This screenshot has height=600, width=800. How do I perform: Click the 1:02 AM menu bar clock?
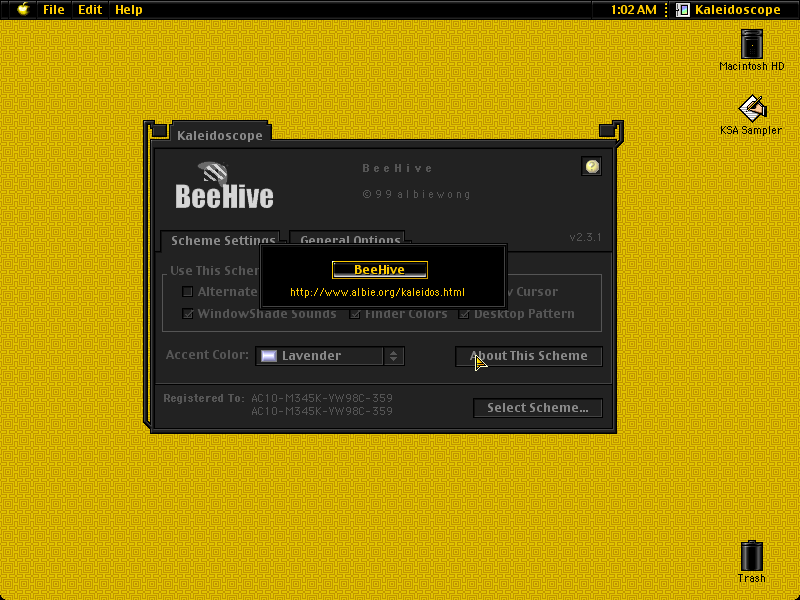(633, 10)
